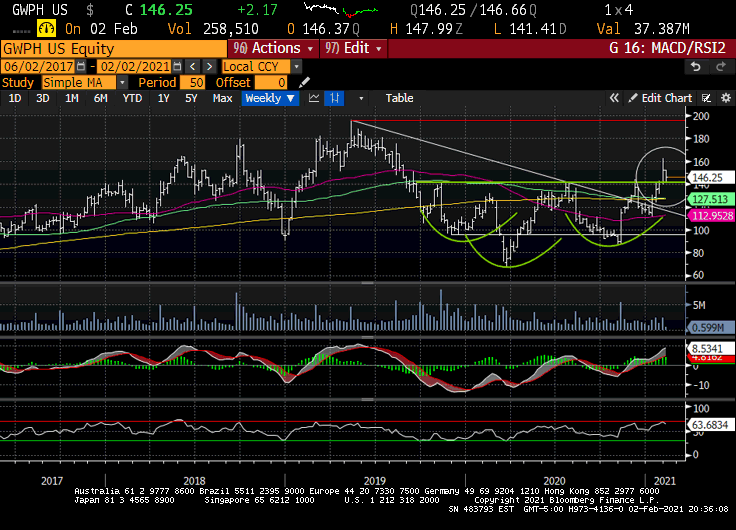This screenshot has height=530, width=736.
Task: Switch to line chart type icon
Action: point(314,98)
